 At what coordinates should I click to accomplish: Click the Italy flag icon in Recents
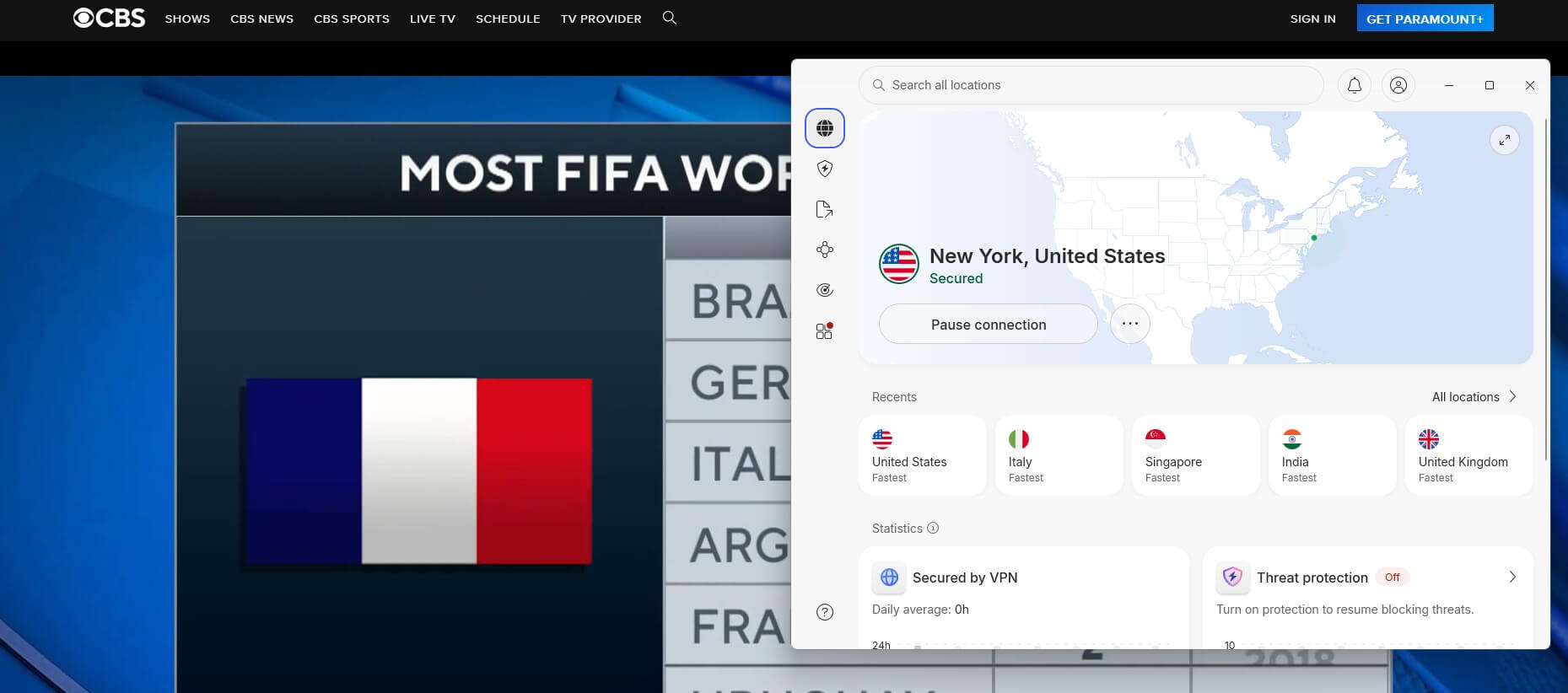(x=1019, y=438)
